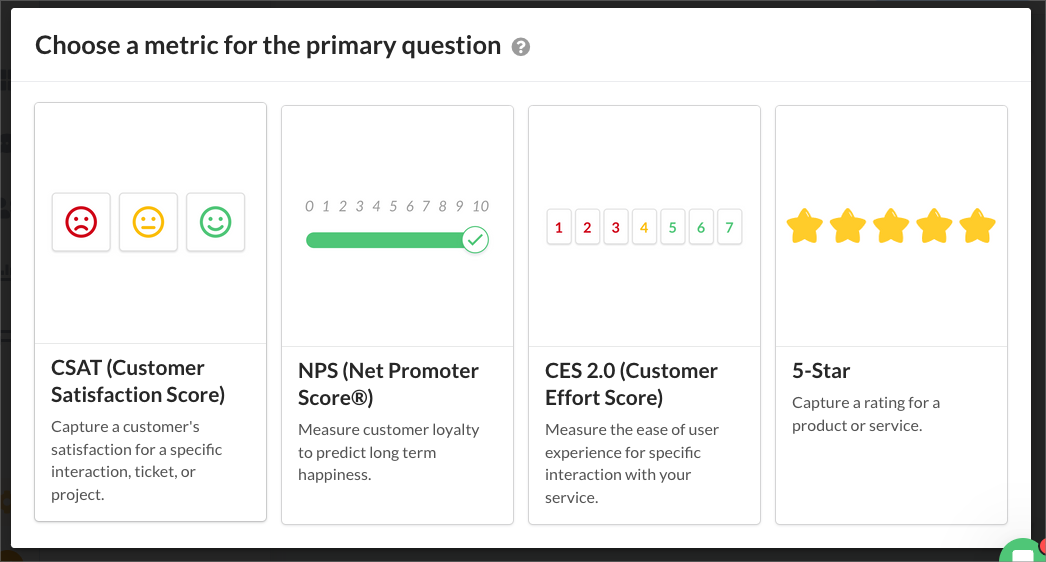The image size is (1046, 562).
Task: Click the help question mark icon
Action: click(521, 47)
